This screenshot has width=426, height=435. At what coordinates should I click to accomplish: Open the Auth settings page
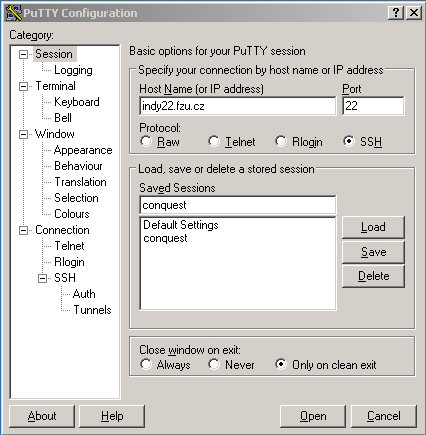(84, 294)
